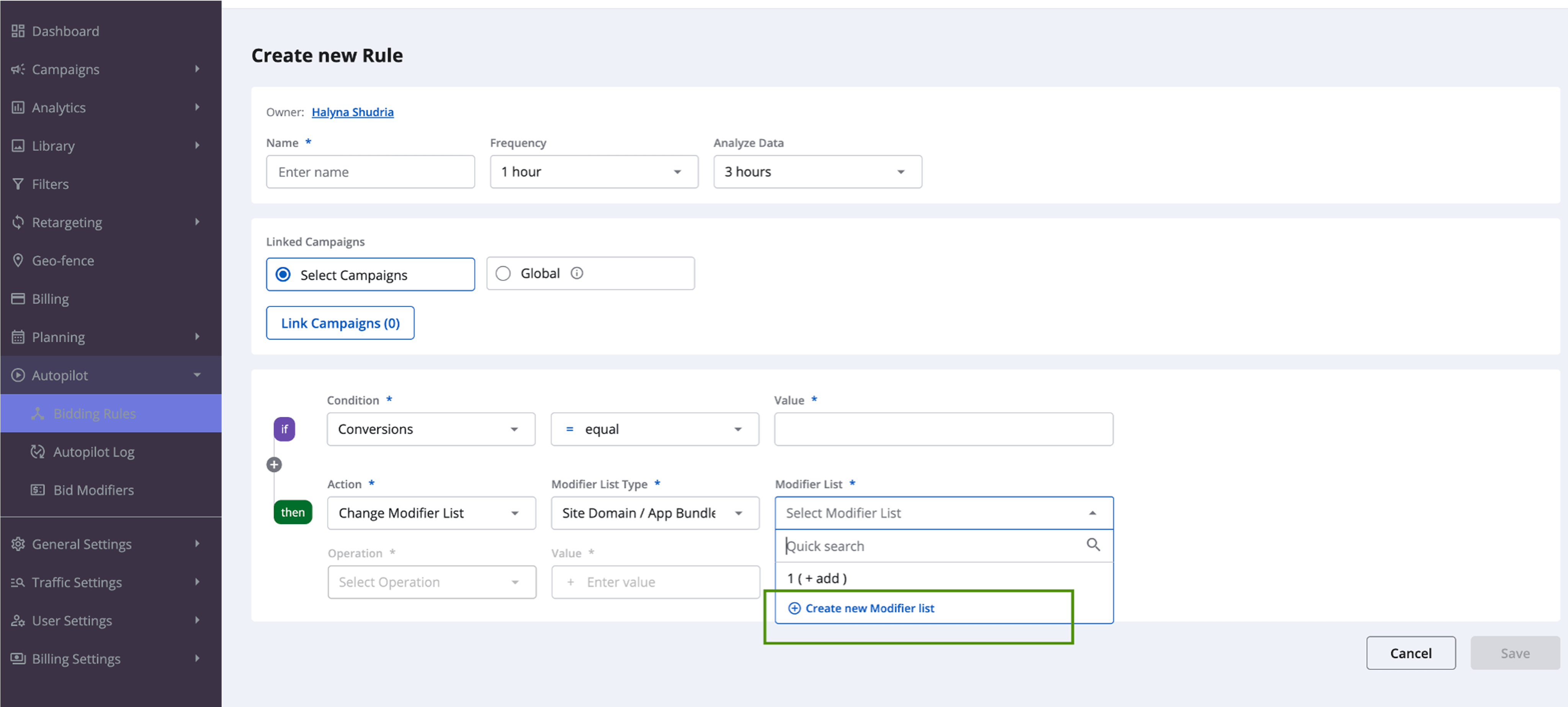Open owner Halyna Shudria link
Viewport: 1568px width, 707px height.
coord(352,112)
